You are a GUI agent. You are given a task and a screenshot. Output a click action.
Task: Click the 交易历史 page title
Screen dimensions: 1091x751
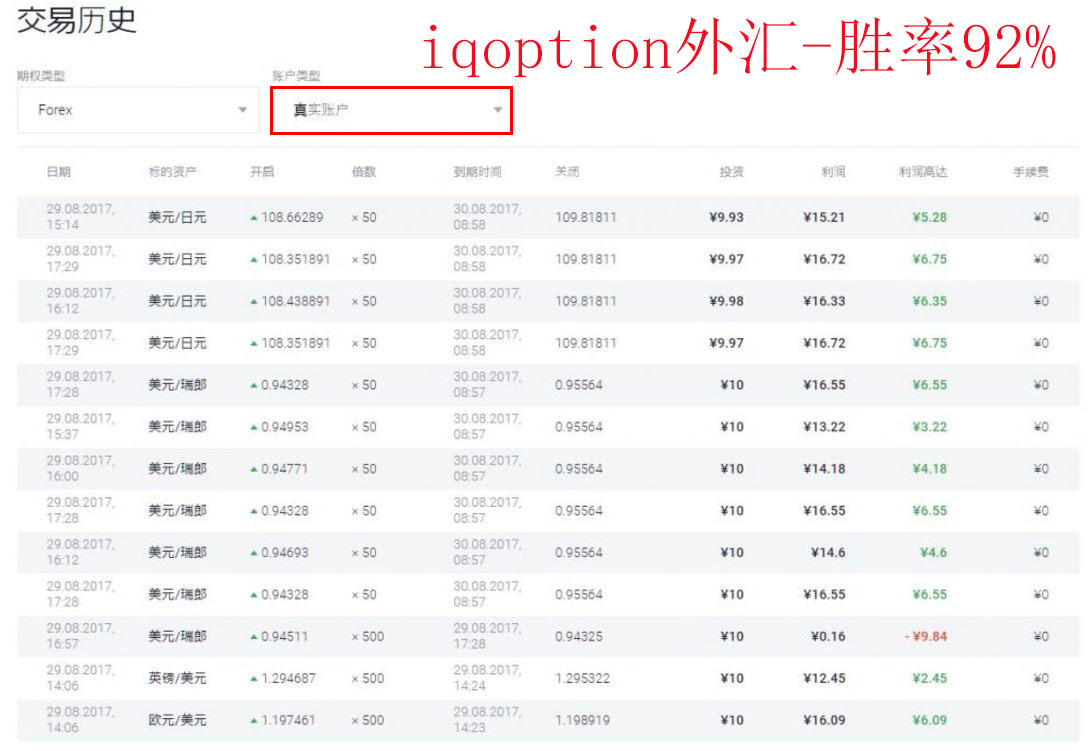(x=77, y=20)
